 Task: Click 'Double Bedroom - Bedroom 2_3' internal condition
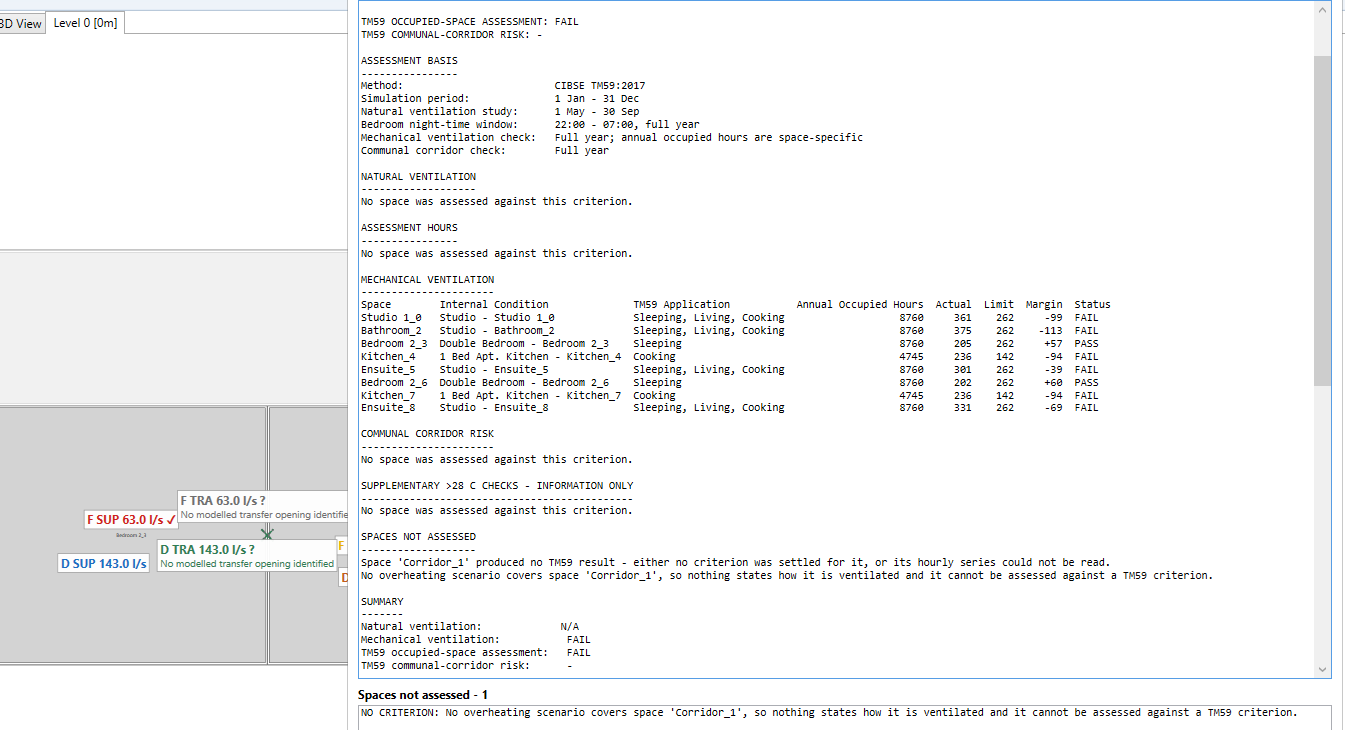524,344
